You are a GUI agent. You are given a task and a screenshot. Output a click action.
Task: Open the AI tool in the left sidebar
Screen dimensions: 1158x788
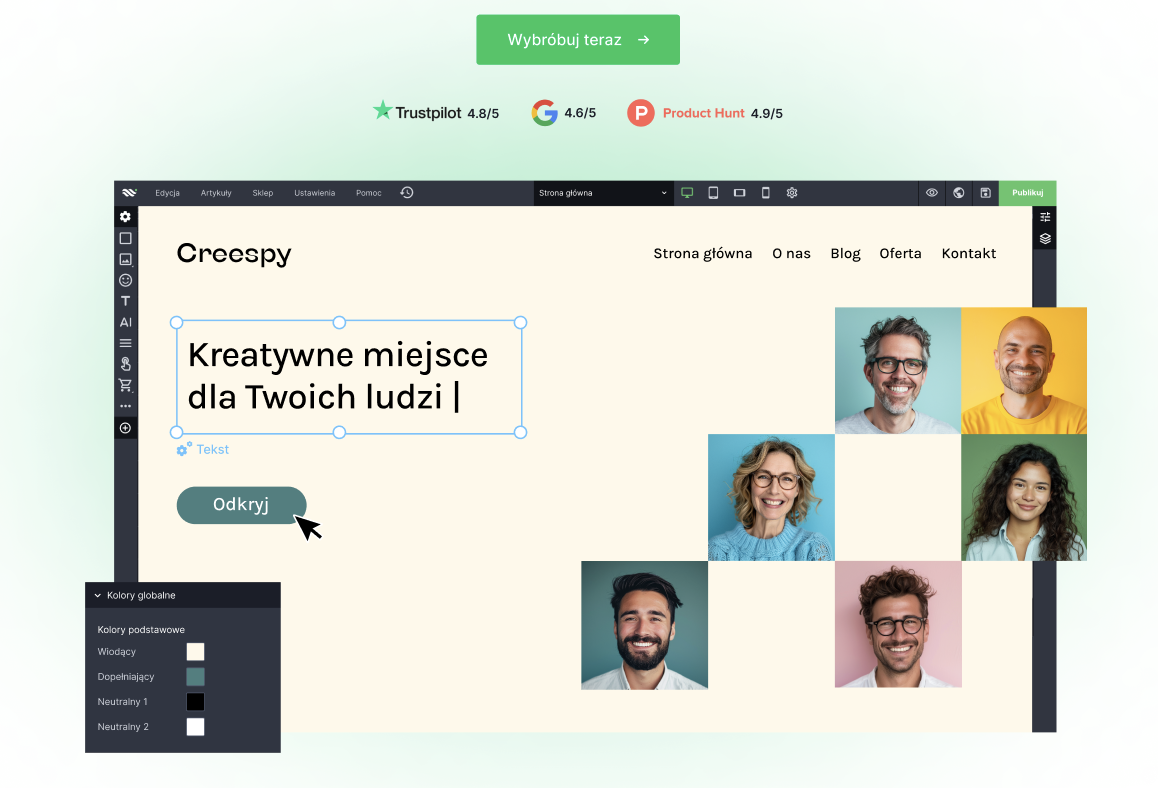pyautogui.click(x=125, y=322)
